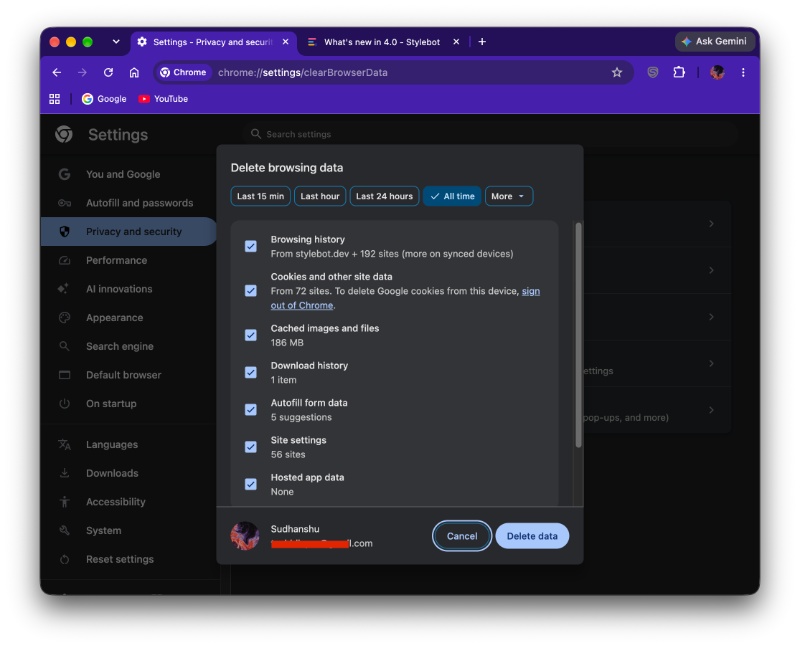Expand the More time range dropdown
Screen dimensions: 800x648
[509, 196]
